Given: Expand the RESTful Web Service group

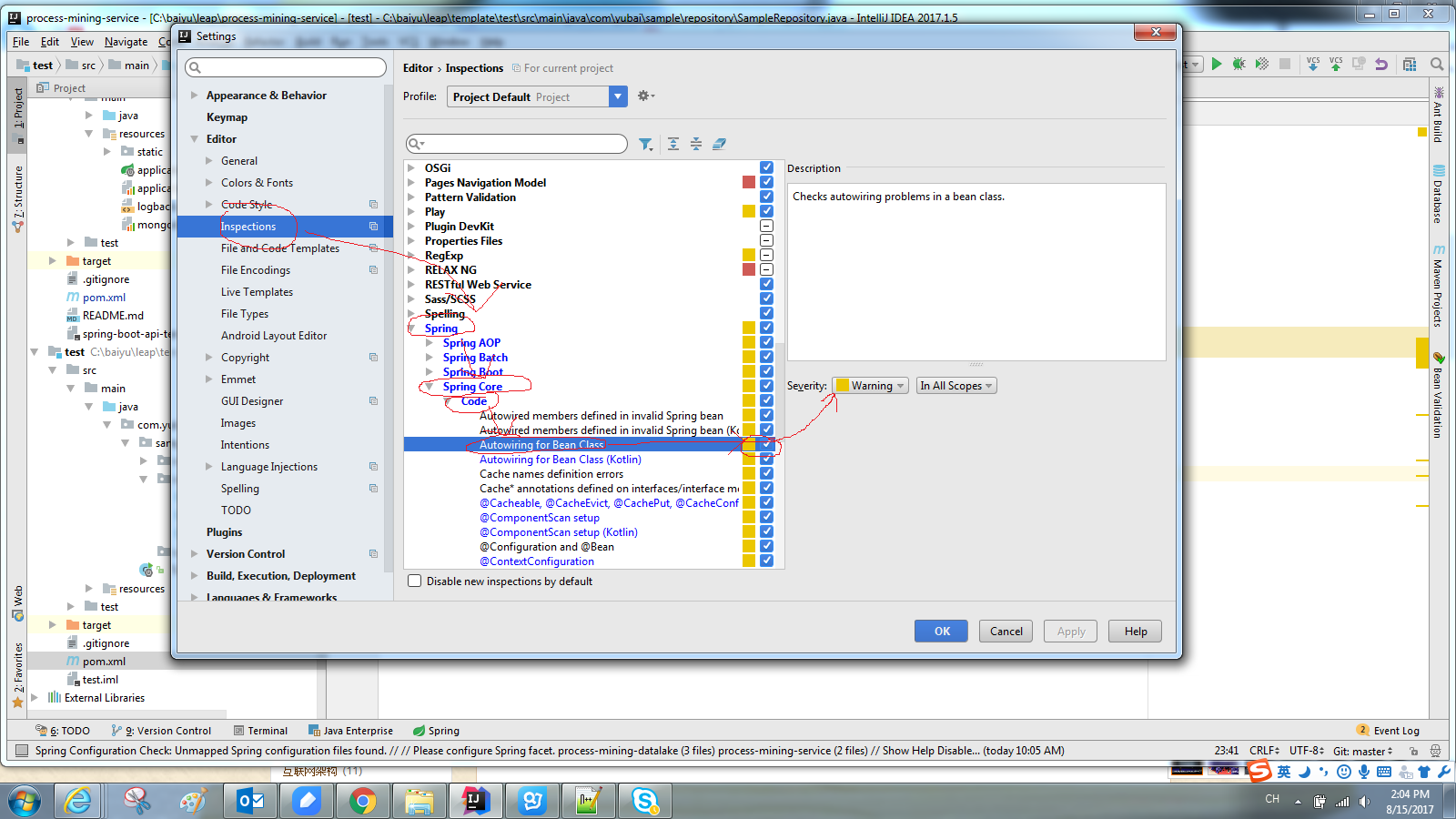Looking at the screenshot, I should tap(411, 284).
